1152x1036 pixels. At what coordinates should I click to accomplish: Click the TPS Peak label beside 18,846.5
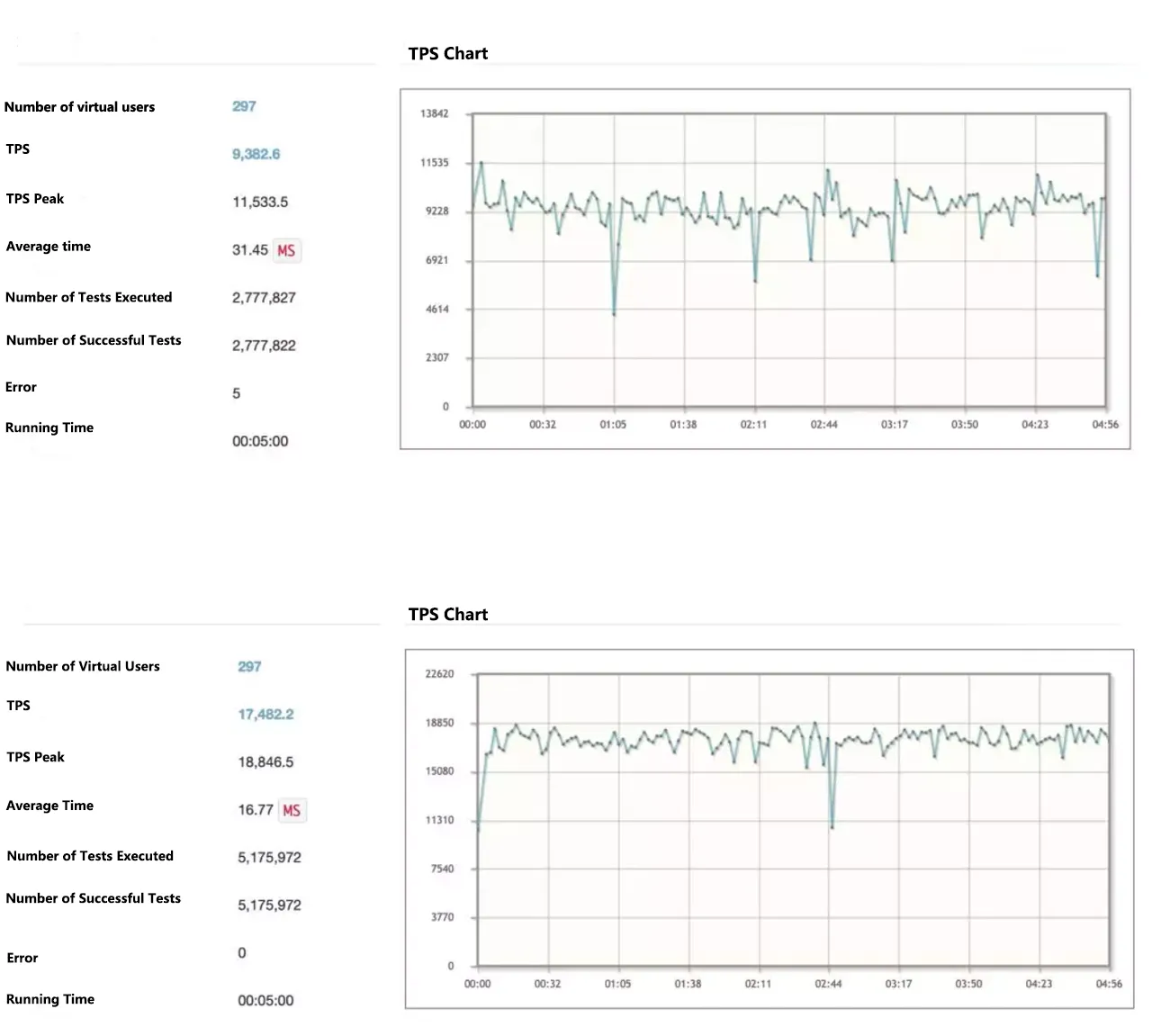coord(35,757)
